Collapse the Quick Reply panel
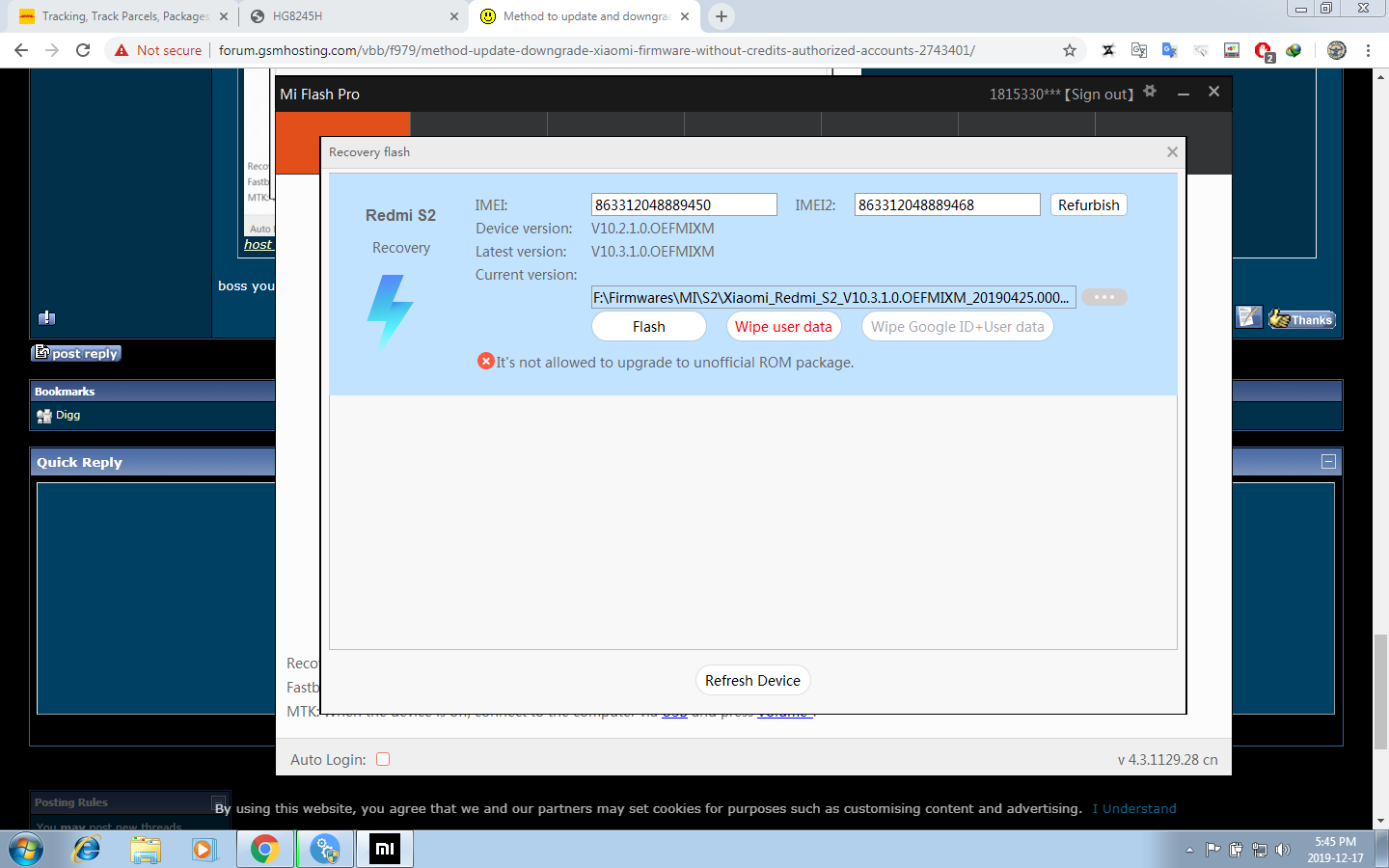Viewport: 1389px width, 868px height. pyautogui.click(x=1328, y=462)
